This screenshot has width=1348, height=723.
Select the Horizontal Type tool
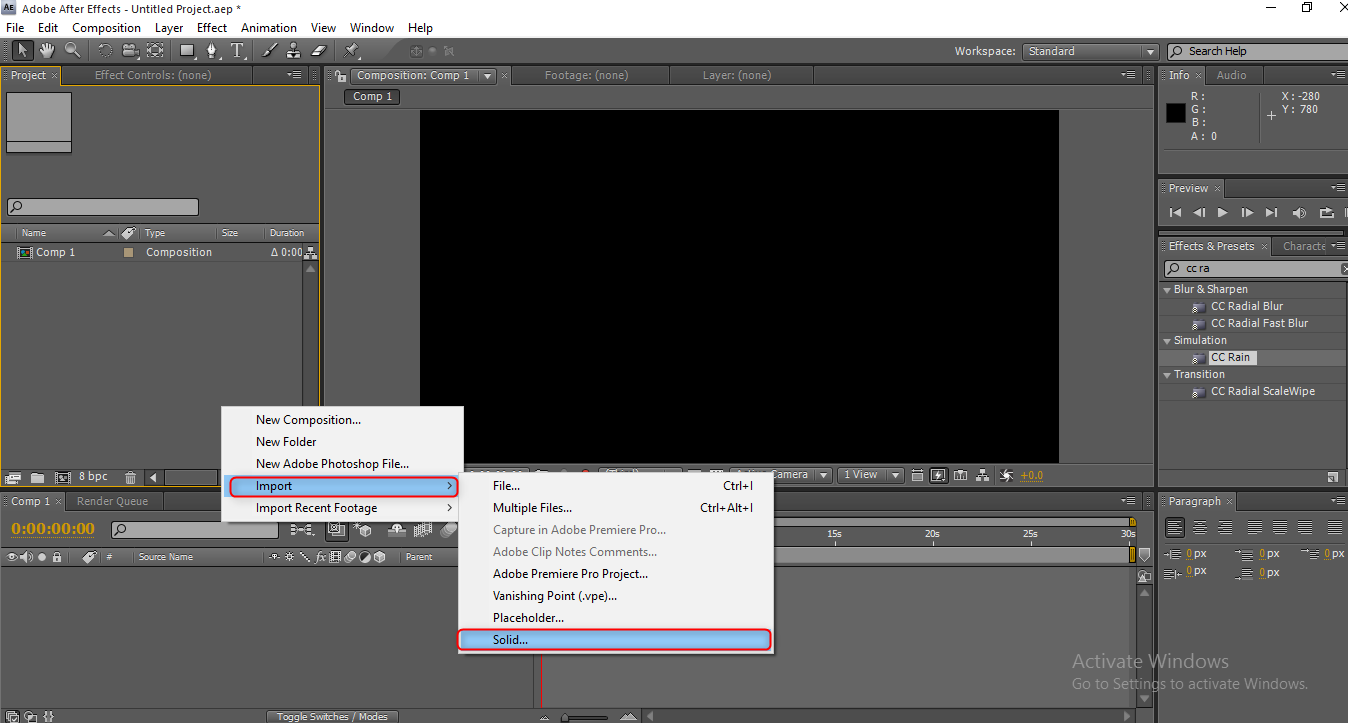coord(238,50)
